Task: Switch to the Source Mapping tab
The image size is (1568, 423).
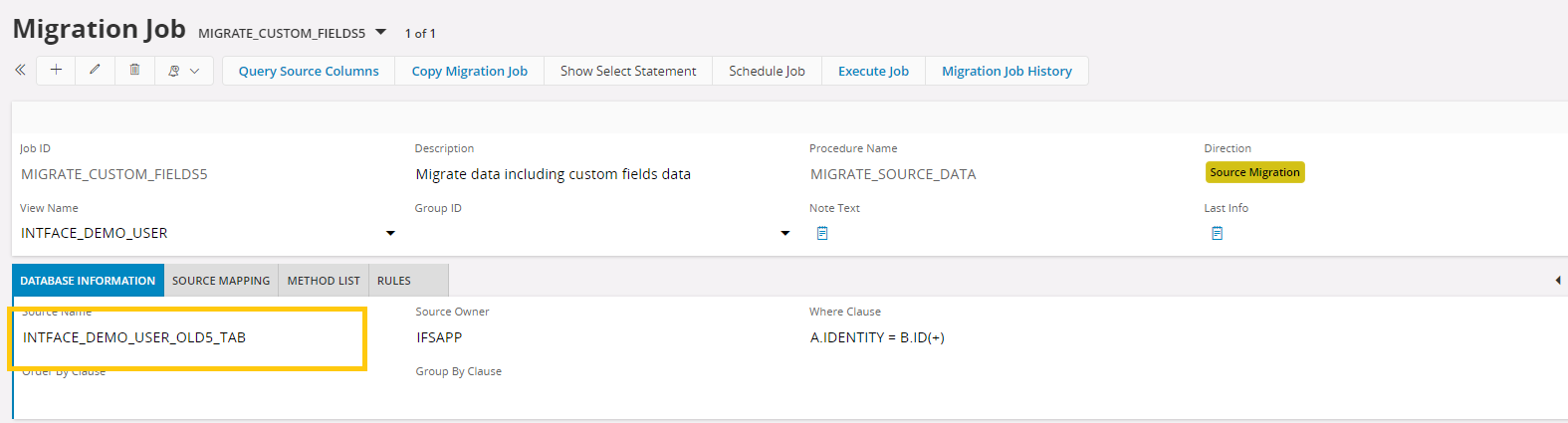Action: point(221,281)
